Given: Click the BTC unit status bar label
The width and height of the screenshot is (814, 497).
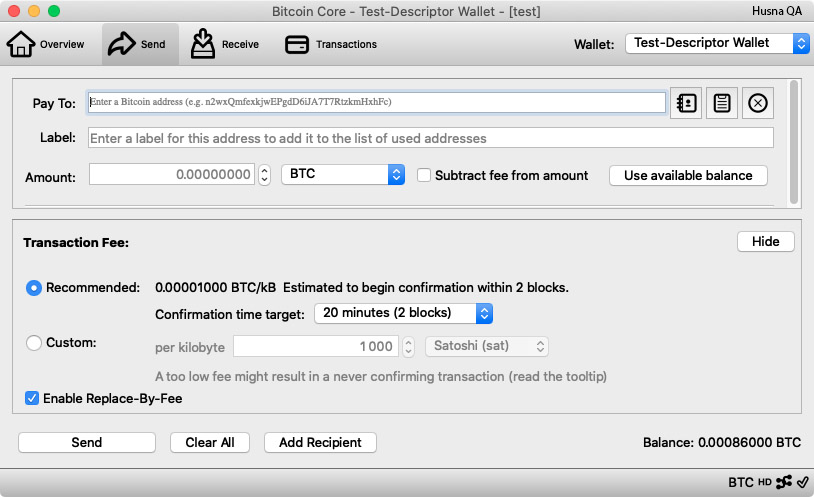Looking at the screenshot, I should point(740,482).
